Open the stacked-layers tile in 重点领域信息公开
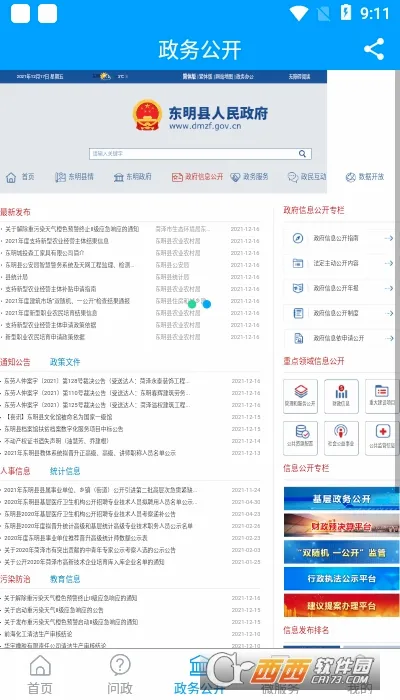400x700 pixels. pyautogui.click(x=300, y=396)
